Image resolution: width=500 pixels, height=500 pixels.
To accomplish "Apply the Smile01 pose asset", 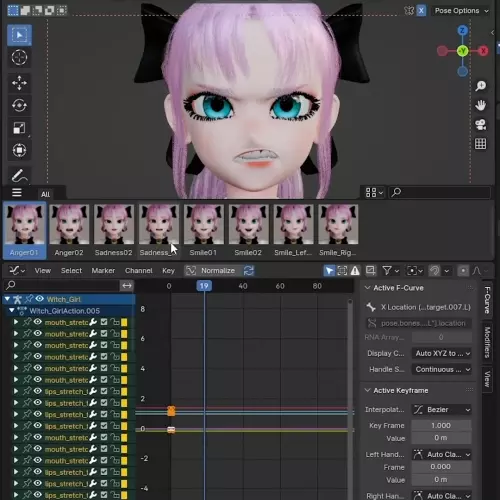I will point(203,230).
